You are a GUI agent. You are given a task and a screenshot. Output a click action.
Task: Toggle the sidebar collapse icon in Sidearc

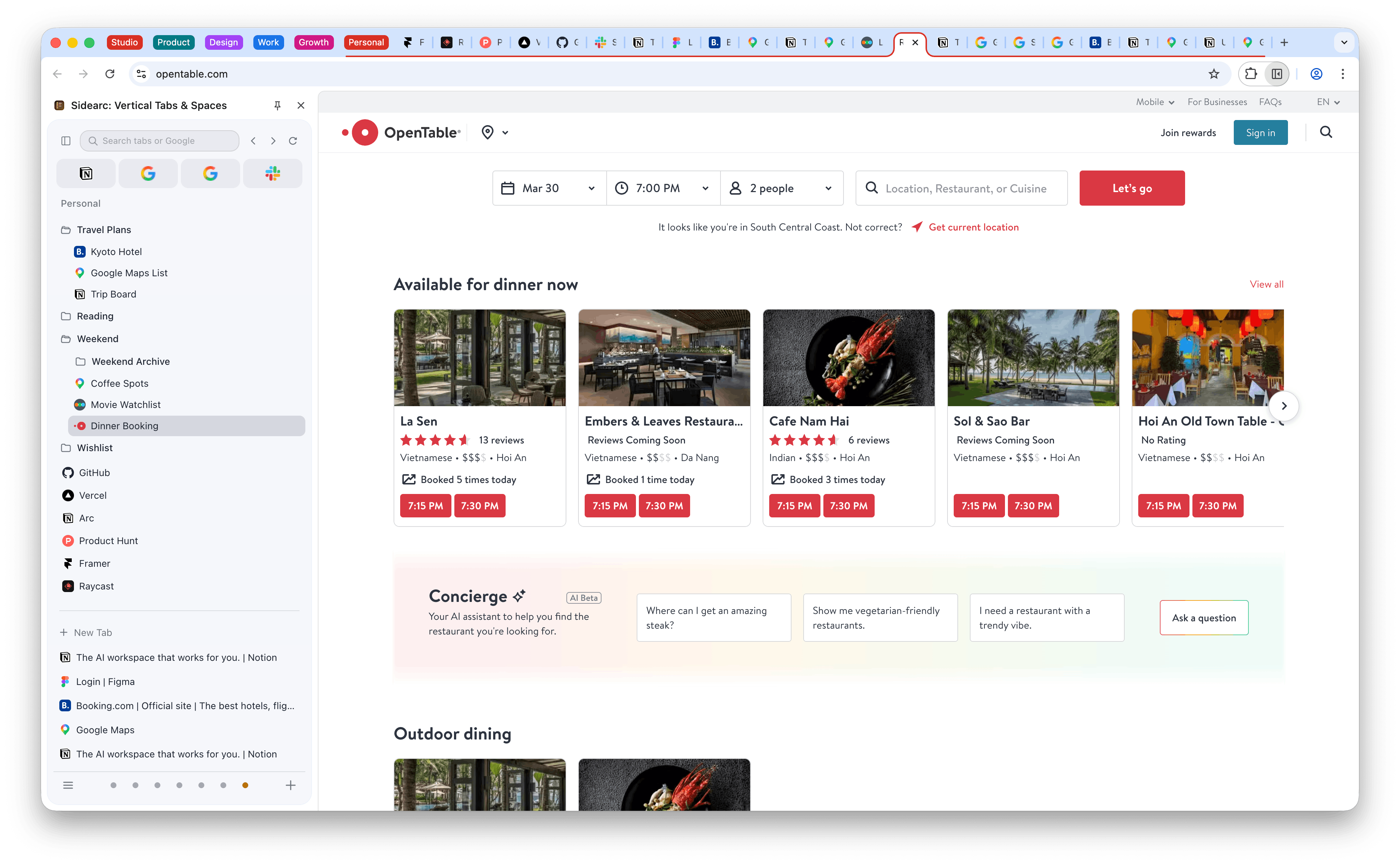(66, 140)
